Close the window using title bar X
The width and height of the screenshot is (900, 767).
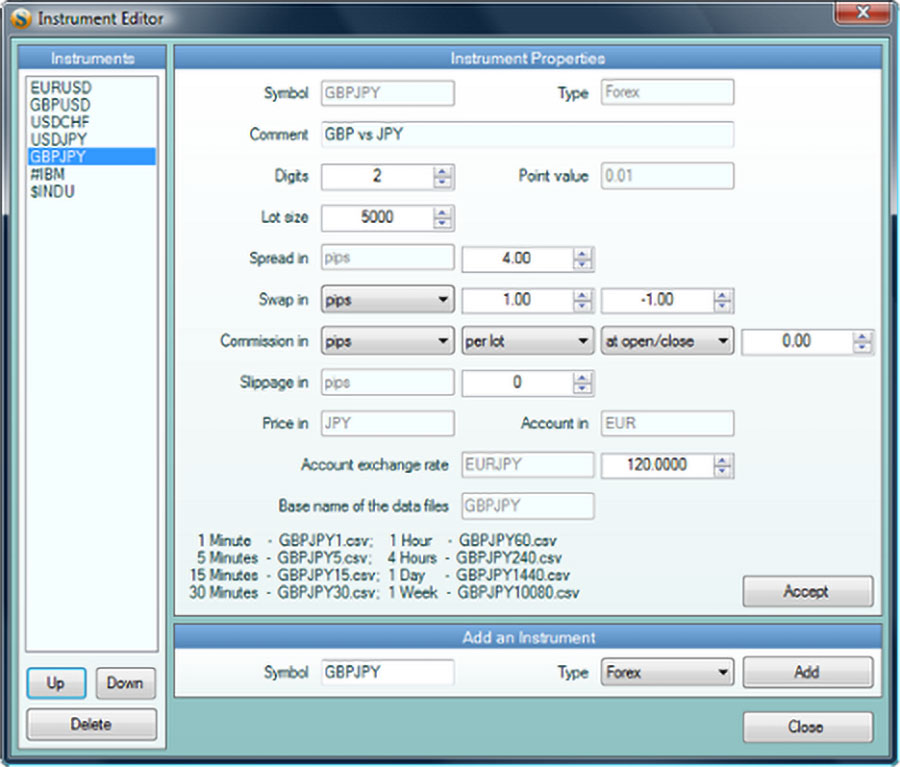[862, 13]
